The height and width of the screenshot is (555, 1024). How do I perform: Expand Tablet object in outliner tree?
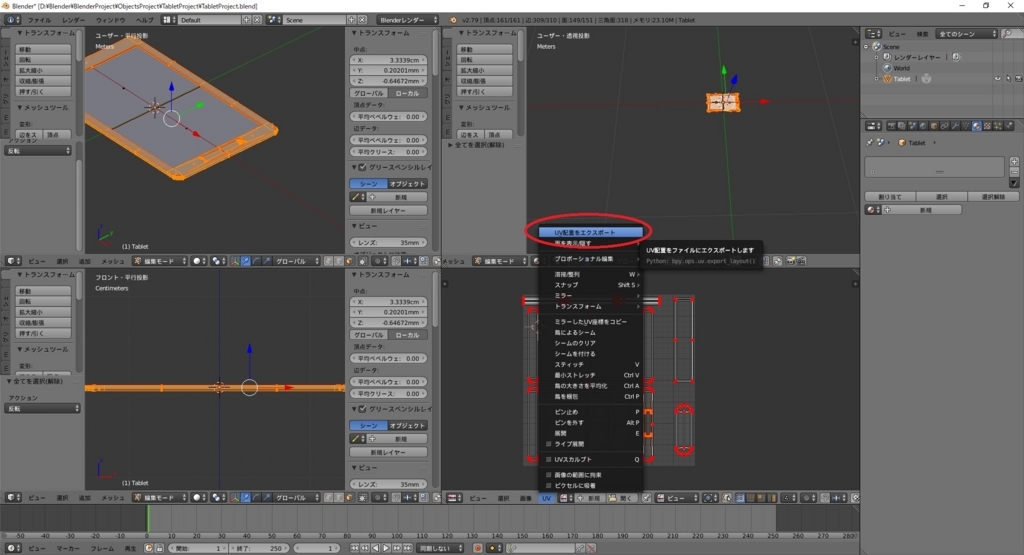(x=877, y=79)
